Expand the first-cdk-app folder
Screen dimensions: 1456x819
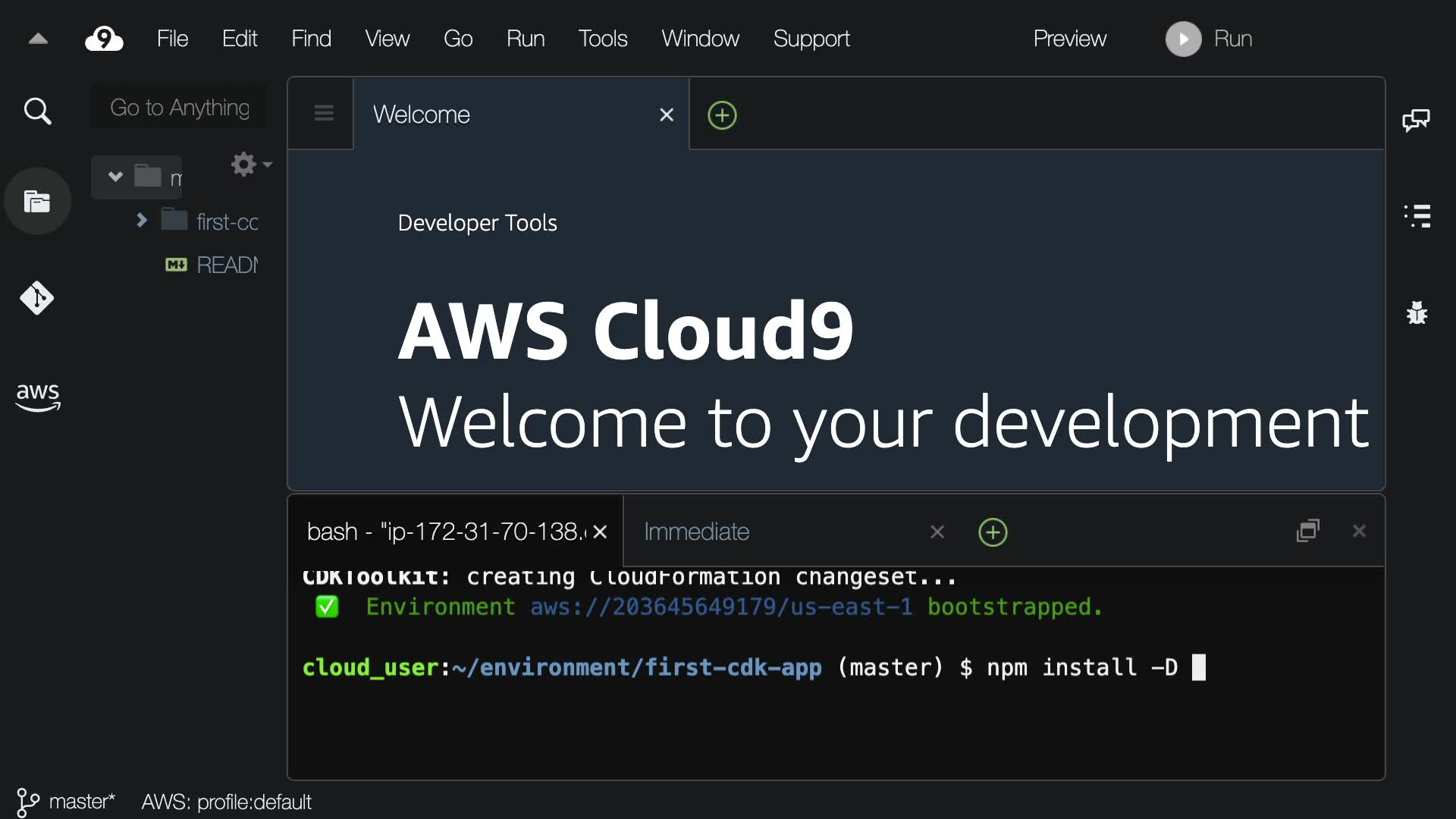pos(142,221)
